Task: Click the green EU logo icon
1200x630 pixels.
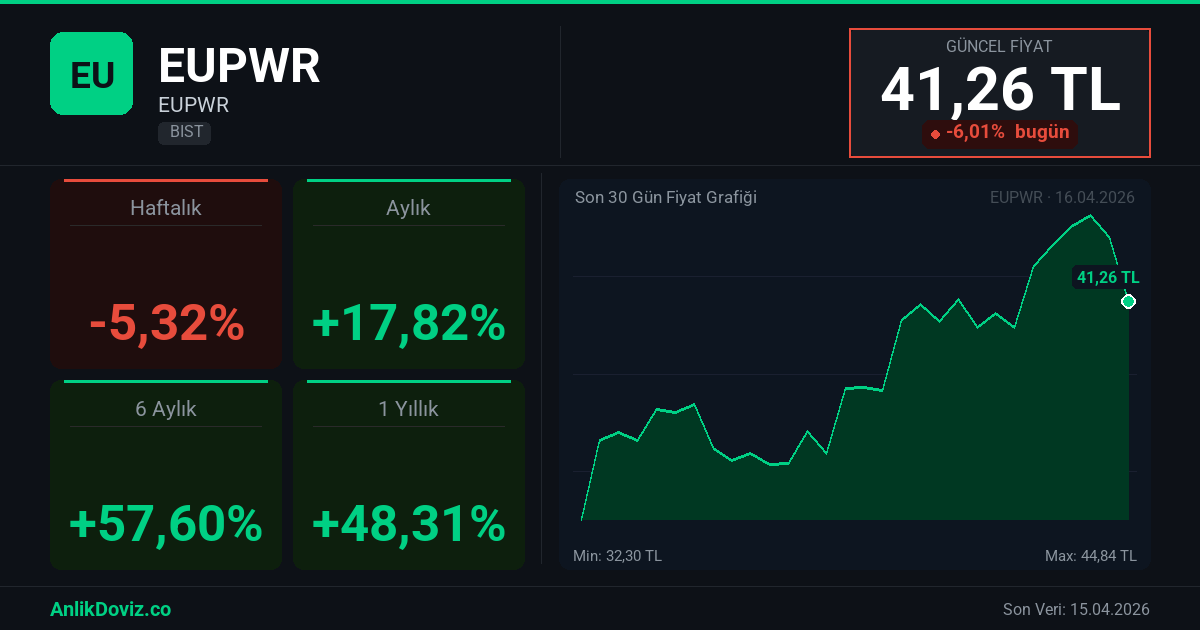Action: (x=91, y=73)
